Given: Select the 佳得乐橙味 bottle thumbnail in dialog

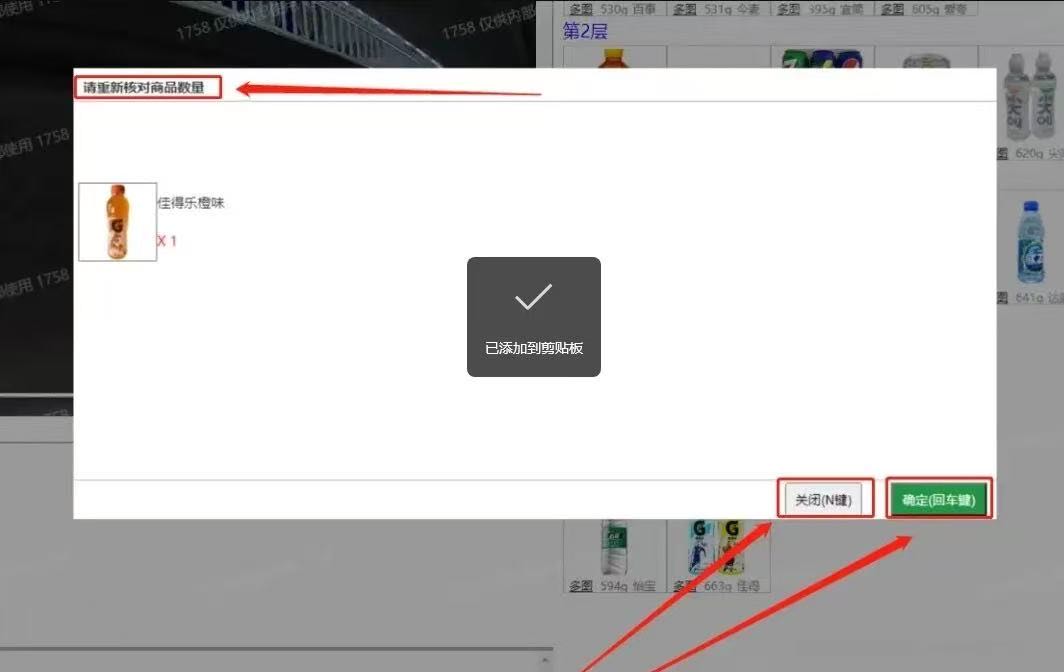Looking at the screenshot, I should click(x=117, y=222).
